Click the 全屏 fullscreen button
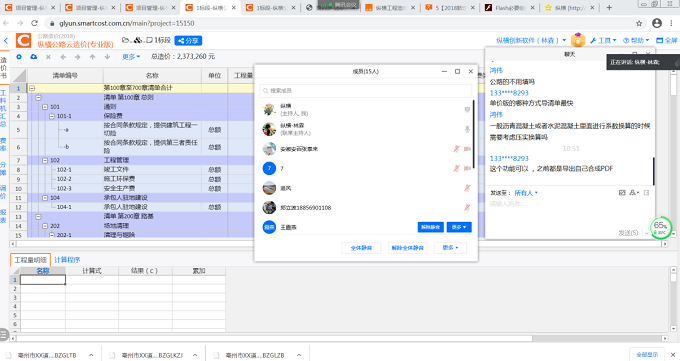The image size is (680, 361). 667,40
